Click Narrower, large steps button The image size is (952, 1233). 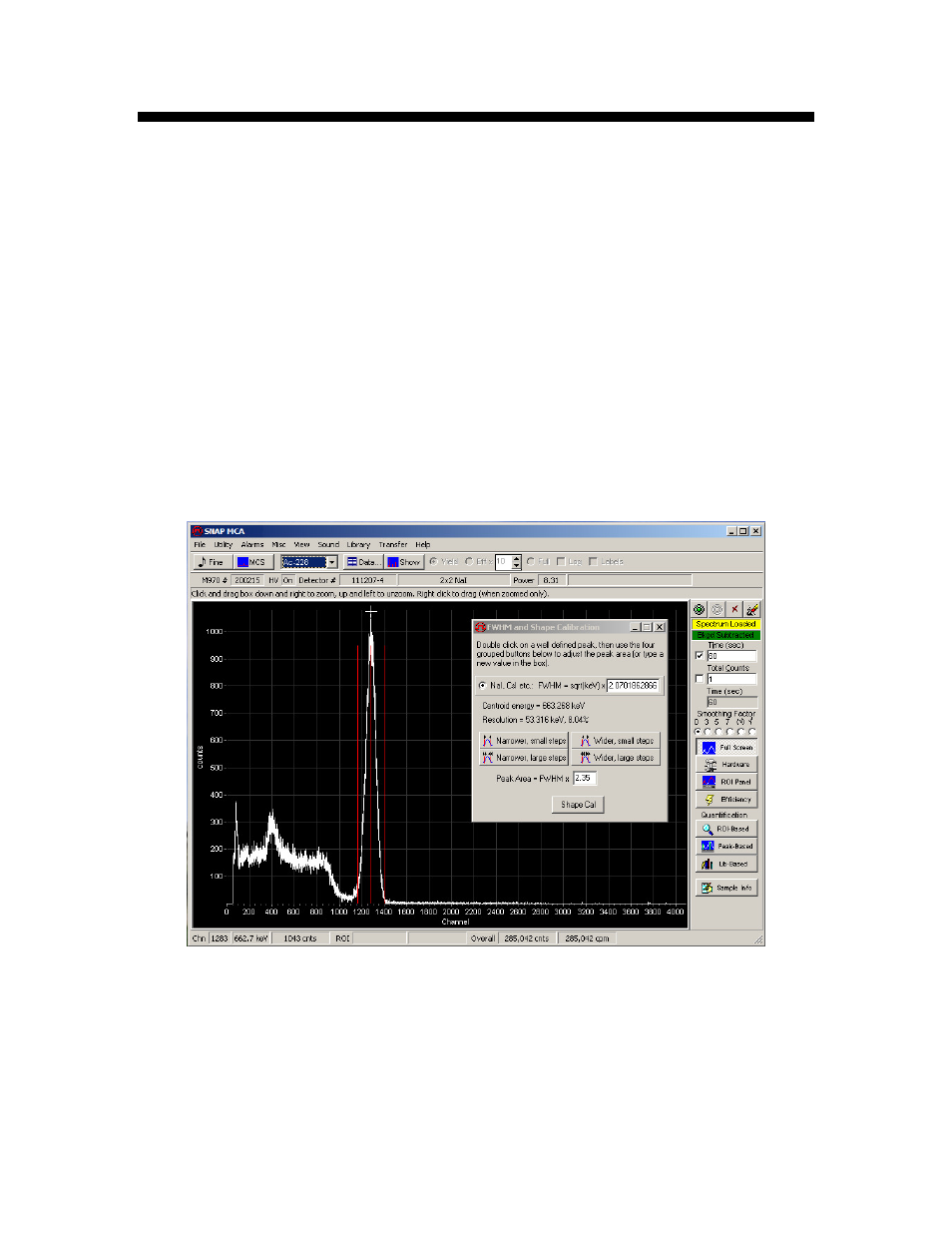tap(524, 758)
